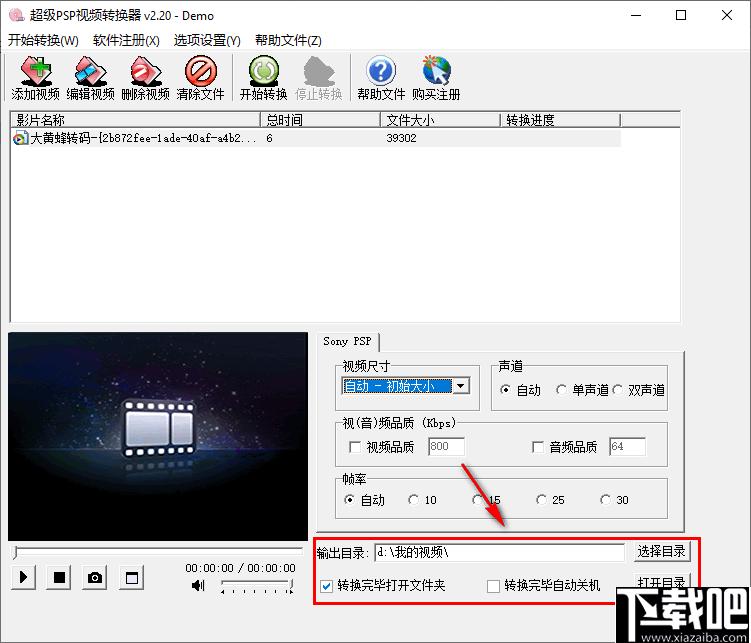Close the converter window
The height and width of the screenshot is (643, 751).
727,15
